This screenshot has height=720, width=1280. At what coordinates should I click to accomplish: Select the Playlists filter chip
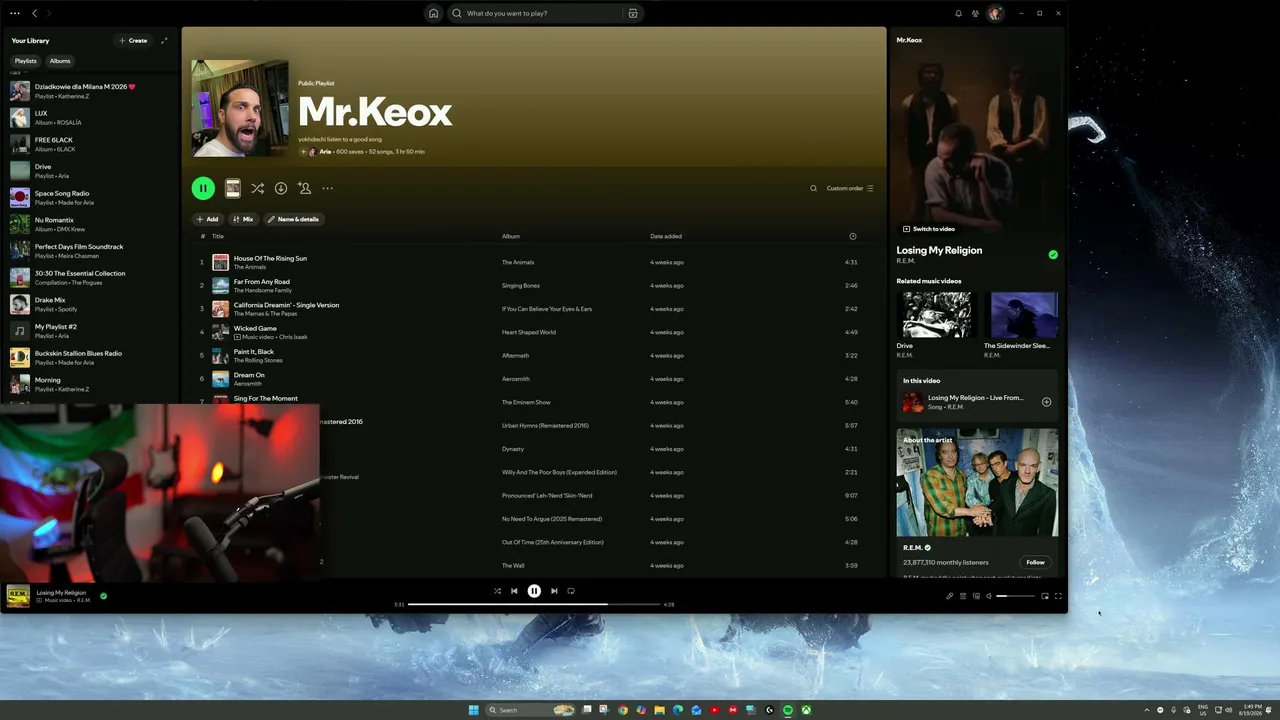25,61
